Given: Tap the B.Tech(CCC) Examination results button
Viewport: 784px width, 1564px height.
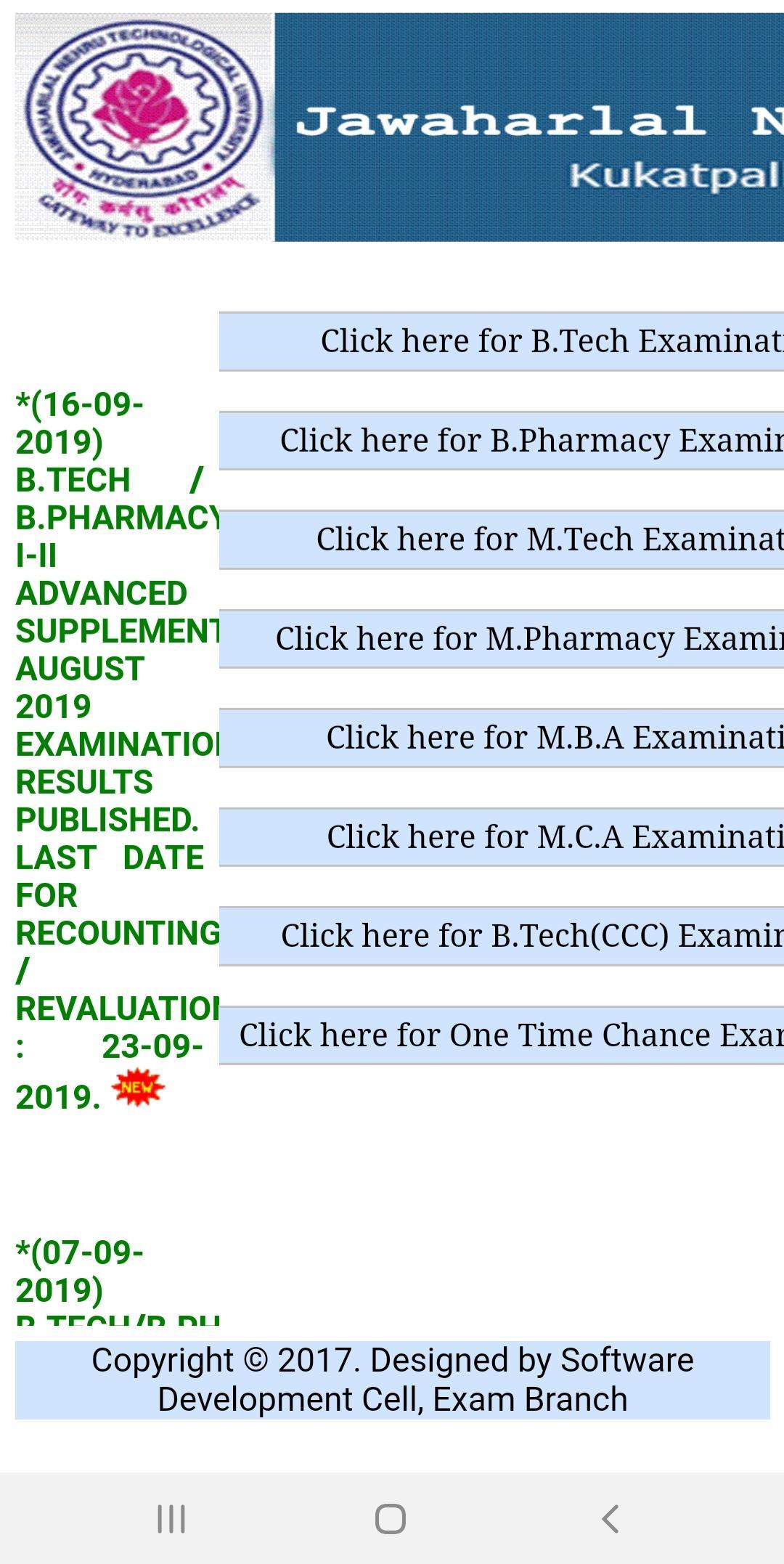Looking at the screenshot, I should [x=502, y=936].
